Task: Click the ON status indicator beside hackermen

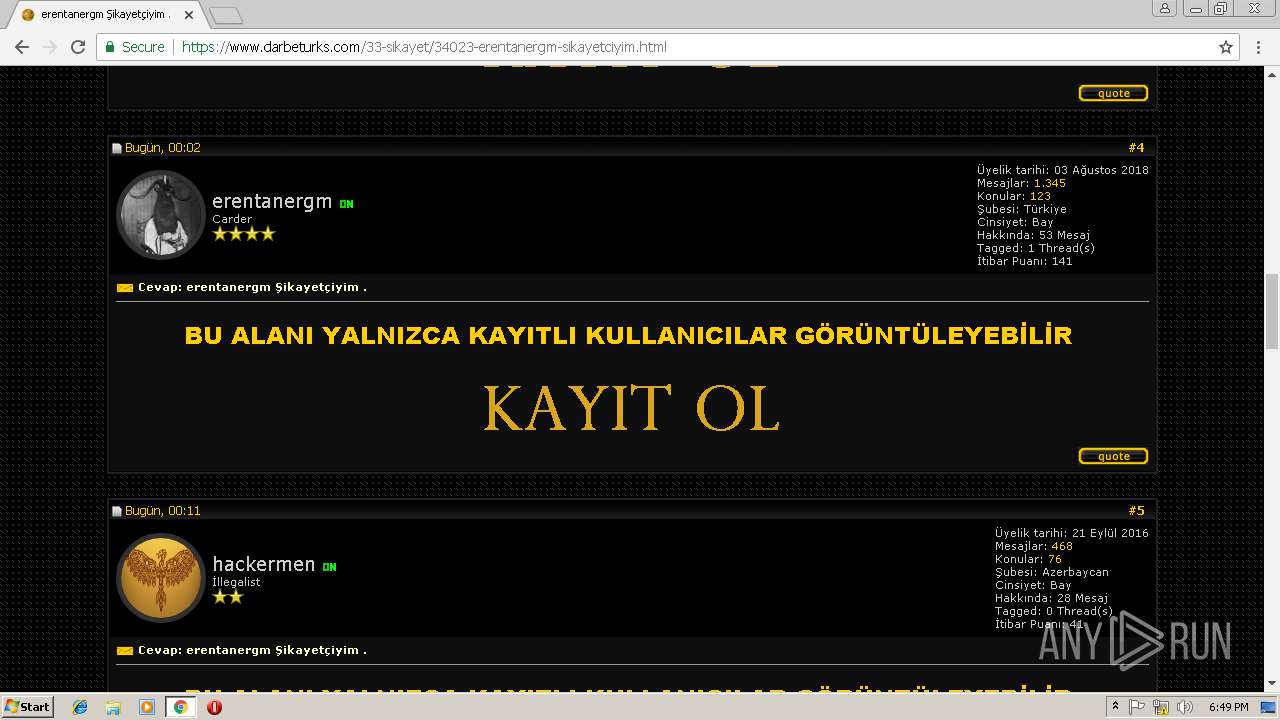Action: (329, 567)
